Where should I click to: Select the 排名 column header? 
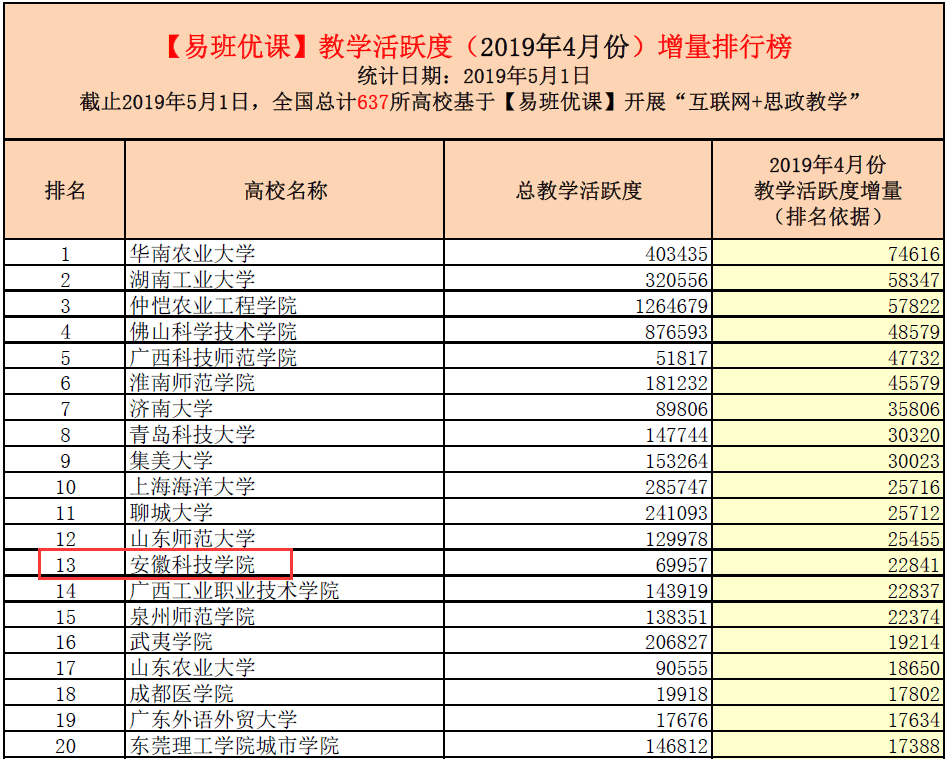pos(65,190)
